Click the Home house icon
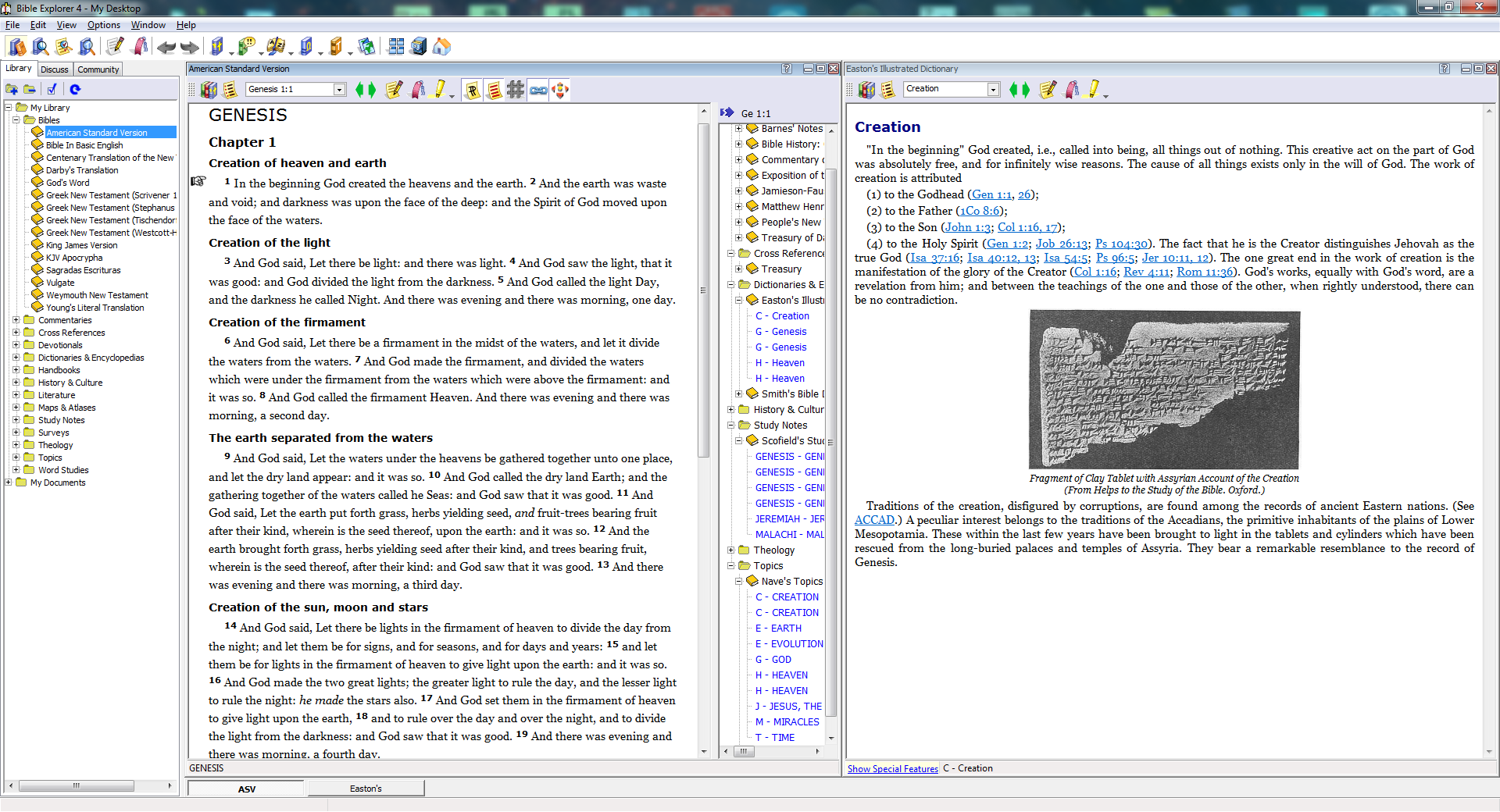The width and height of the screenshot is (1500, 812). (441, 47)
